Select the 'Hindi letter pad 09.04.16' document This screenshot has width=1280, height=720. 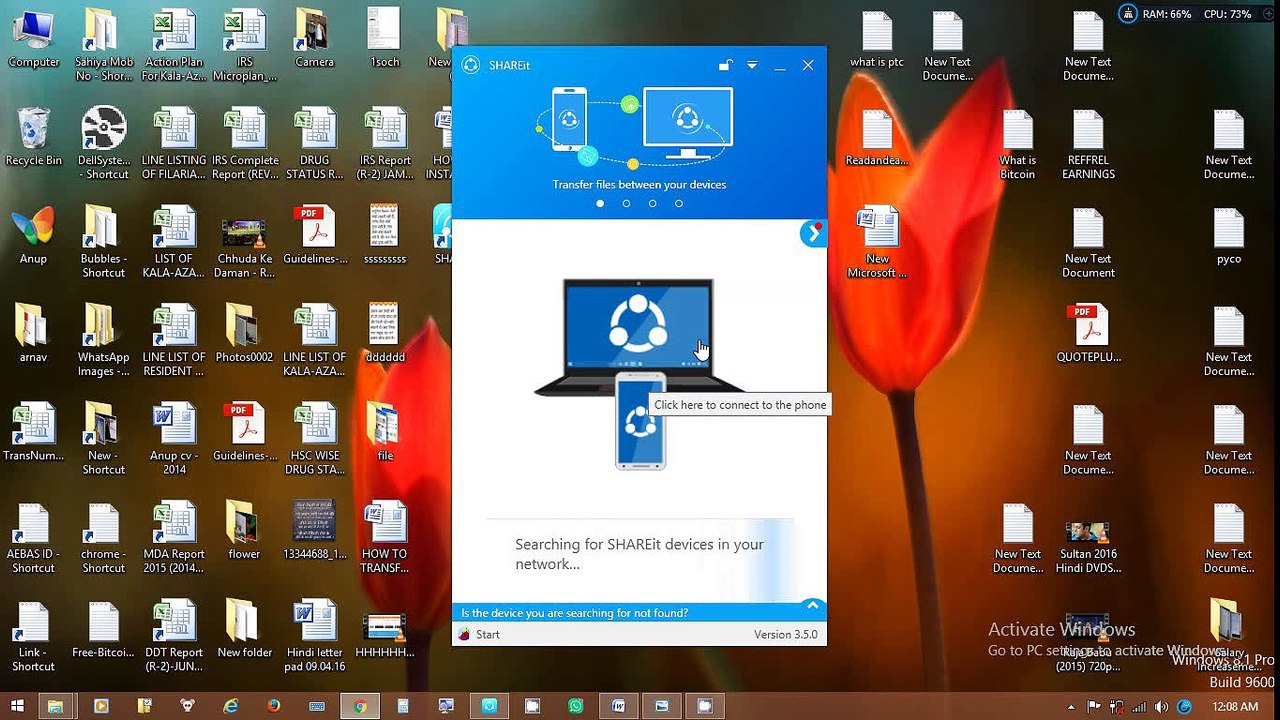[314, 635]
